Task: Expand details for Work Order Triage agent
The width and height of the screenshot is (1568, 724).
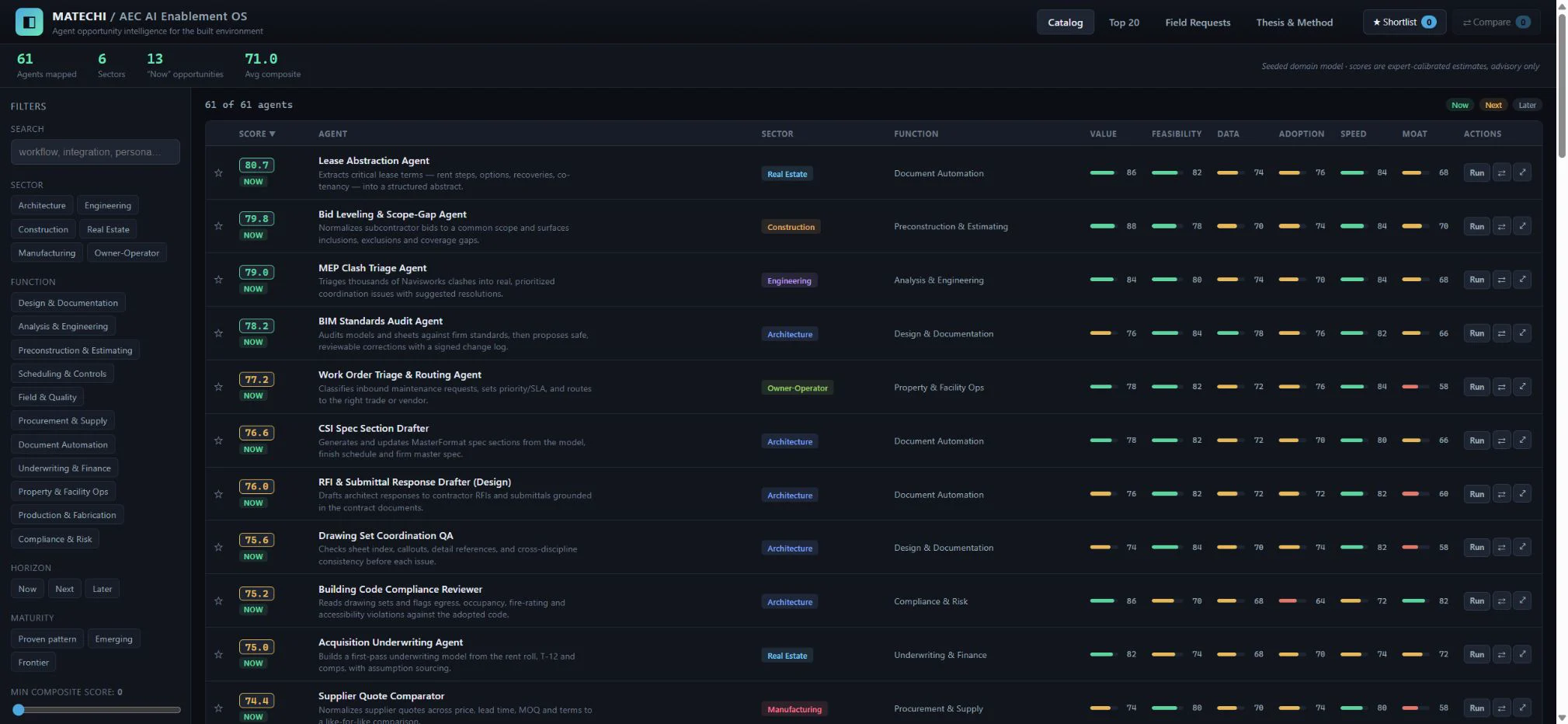Action: (1522, 387)
